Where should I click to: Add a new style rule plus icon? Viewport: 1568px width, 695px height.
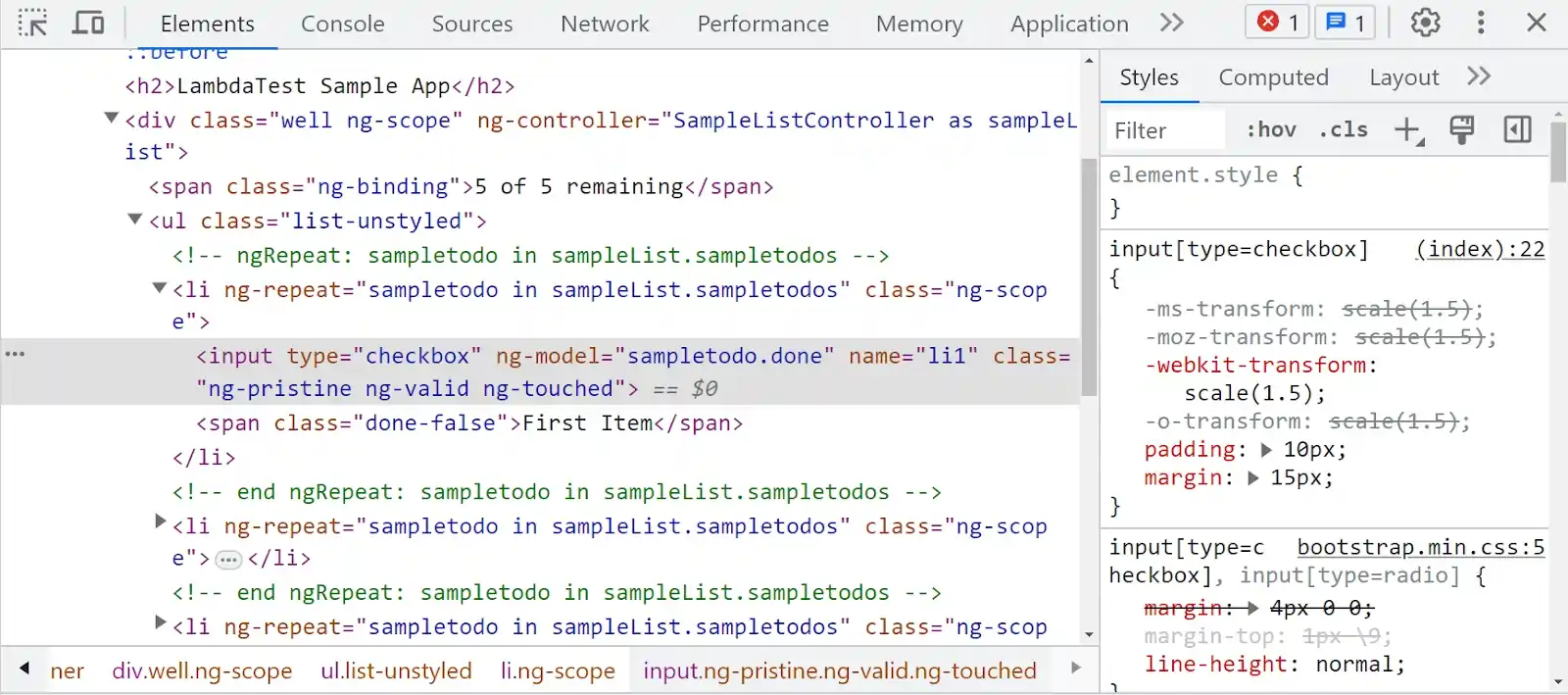click(1408, 130)
